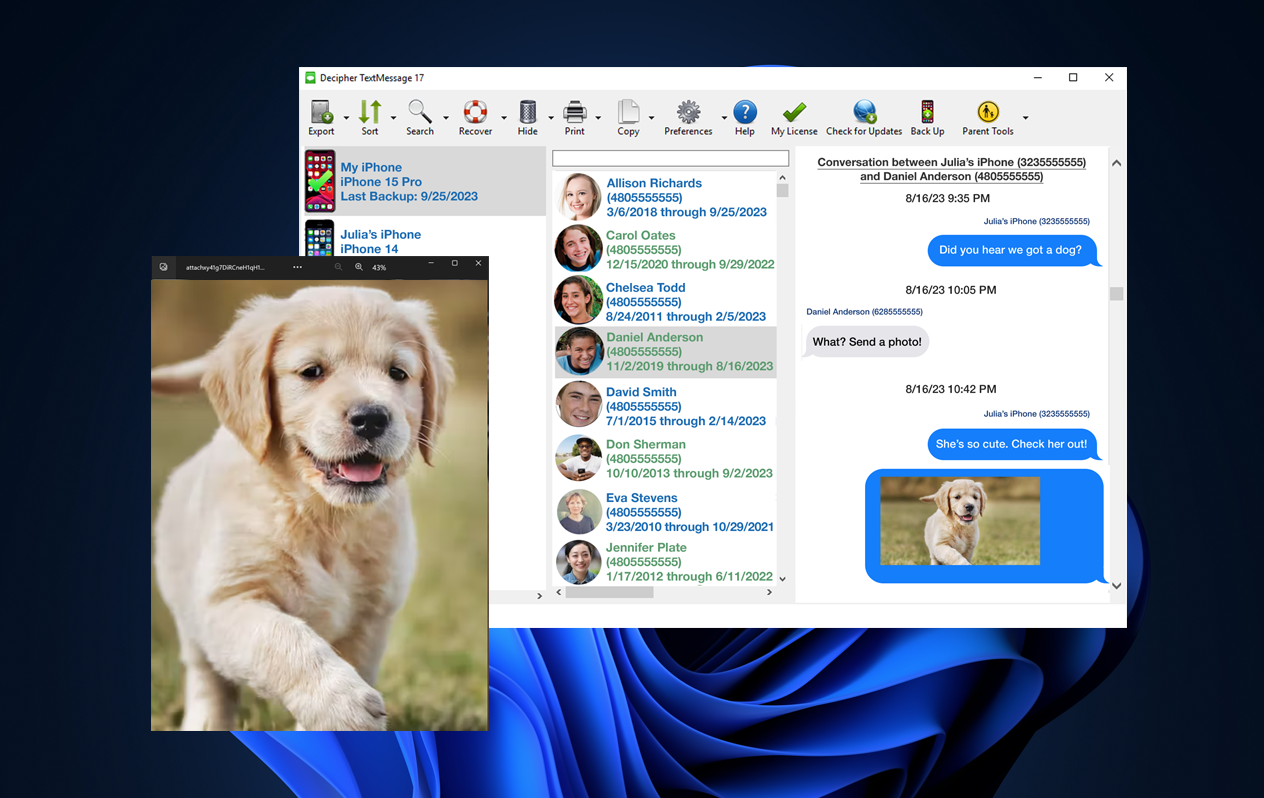Click zoom icon in photo viewer
Screen dimensions: 1264x798
(x=359, y=267)
